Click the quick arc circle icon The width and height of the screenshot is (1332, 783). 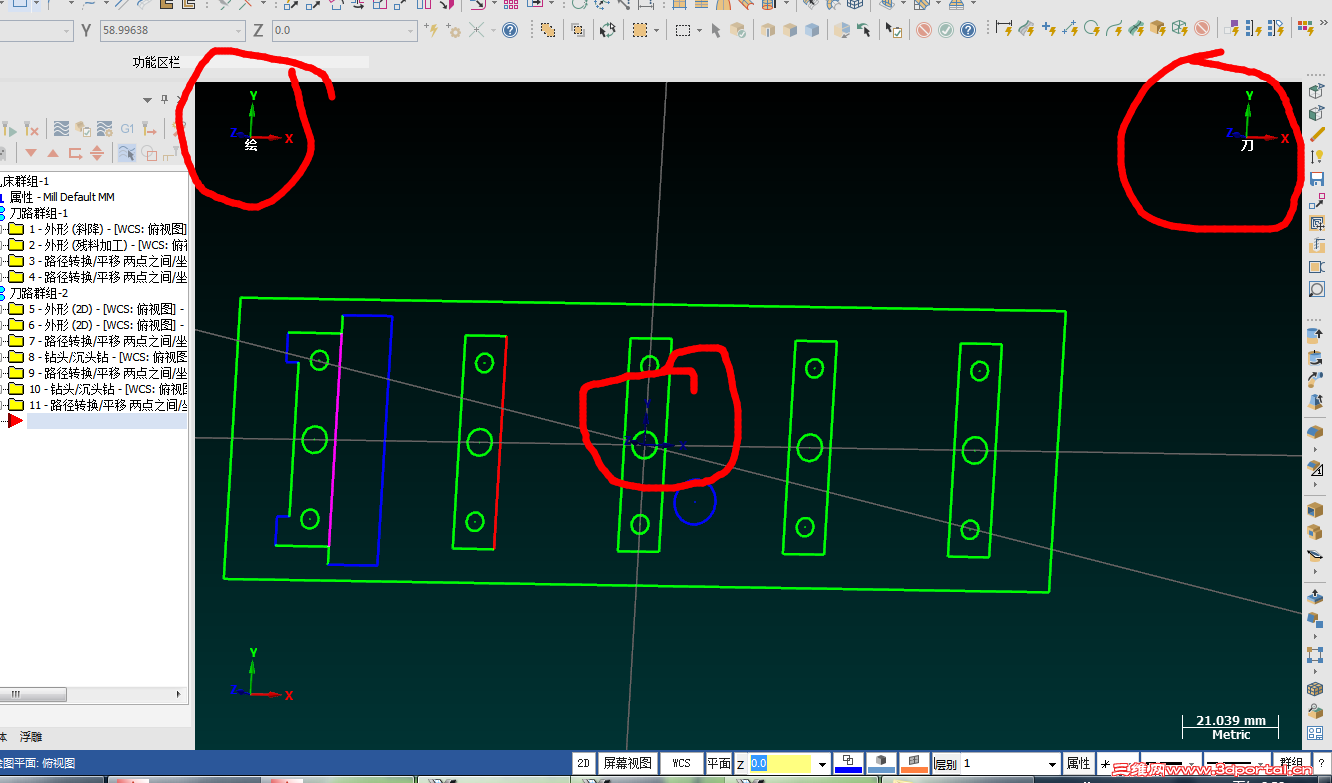[1092, 28]
